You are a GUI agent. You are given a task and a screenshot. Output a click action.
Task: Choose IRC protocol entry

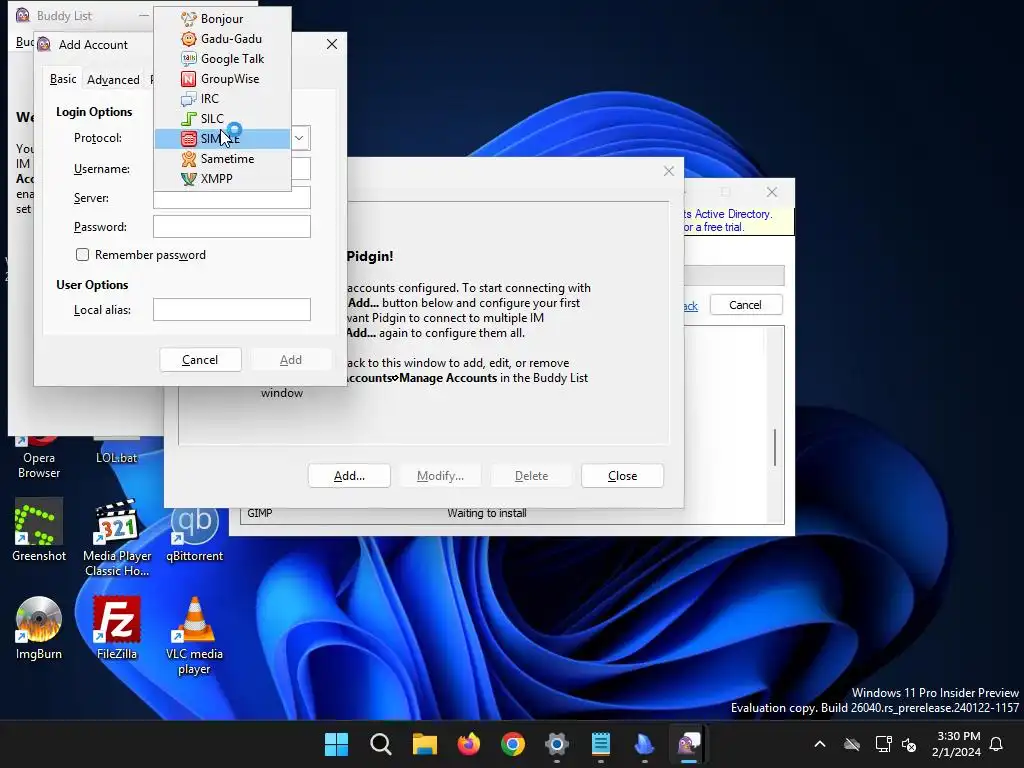[222, 99]
